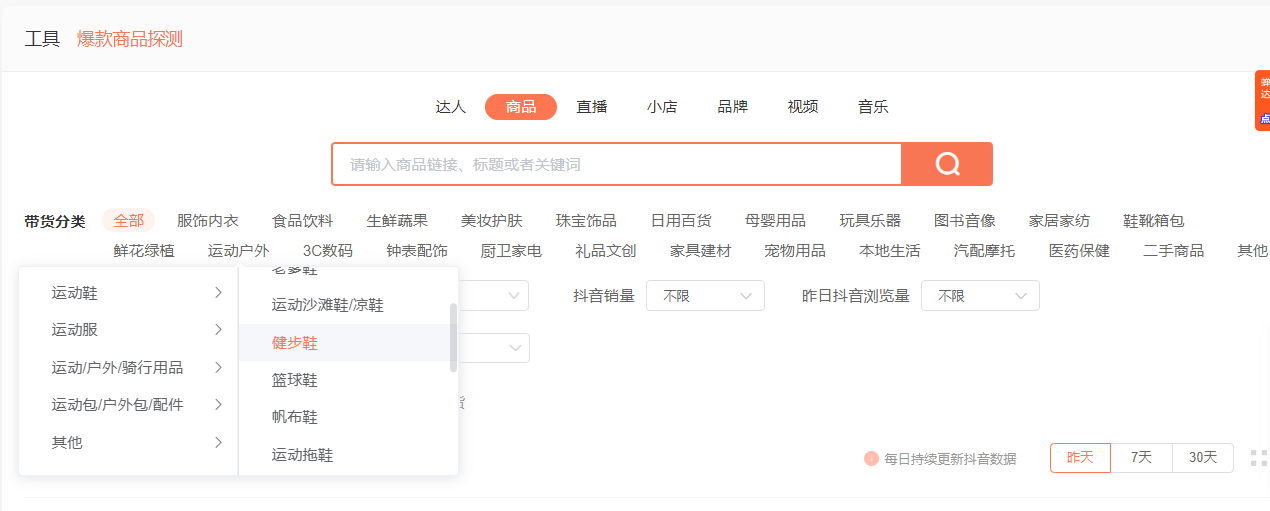Select the 7天 time range button
1270x511 pixels.
tap(1141, 458)
